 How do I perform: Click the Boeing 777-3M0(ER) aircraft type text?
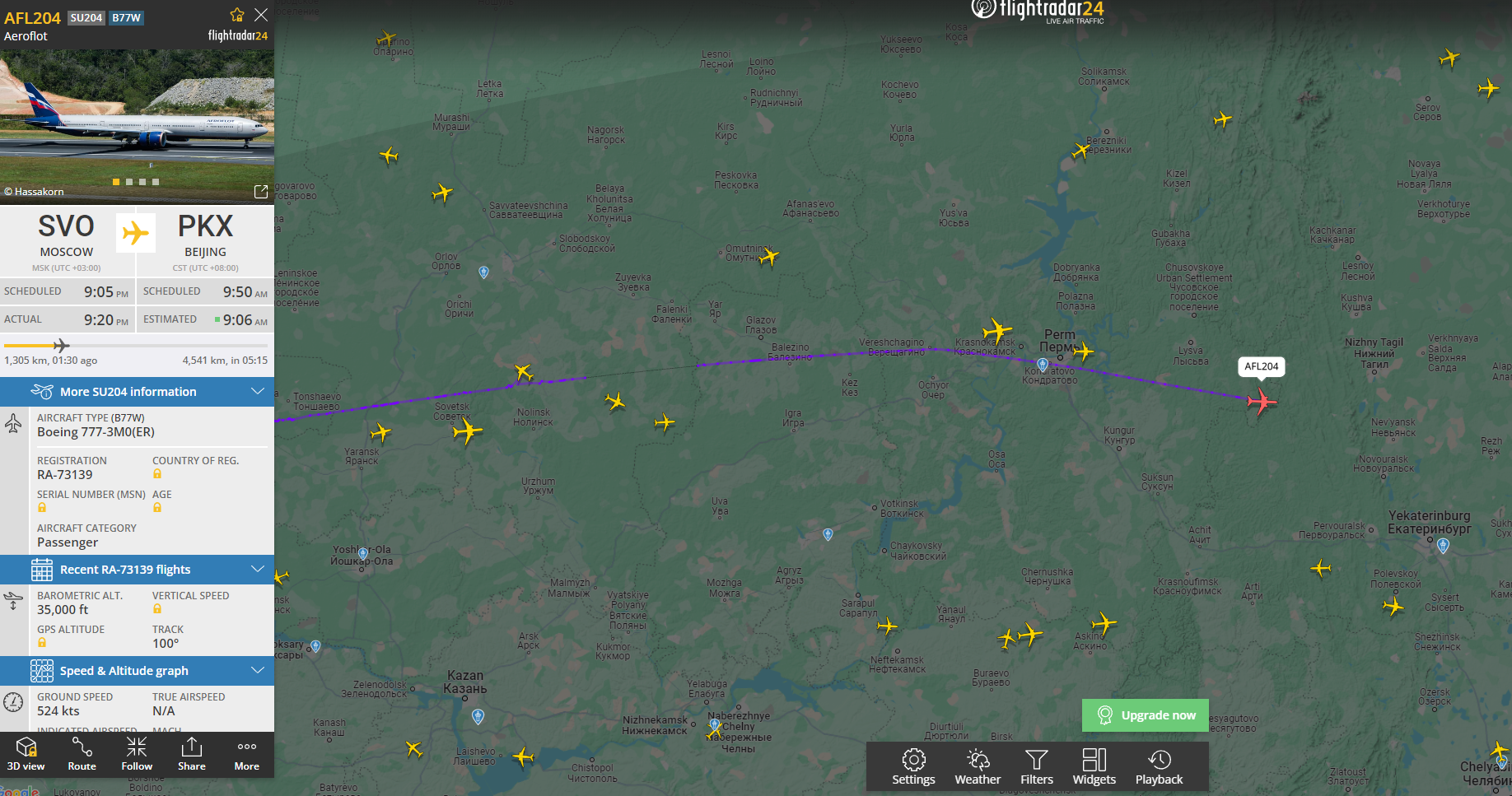point(96,432)
